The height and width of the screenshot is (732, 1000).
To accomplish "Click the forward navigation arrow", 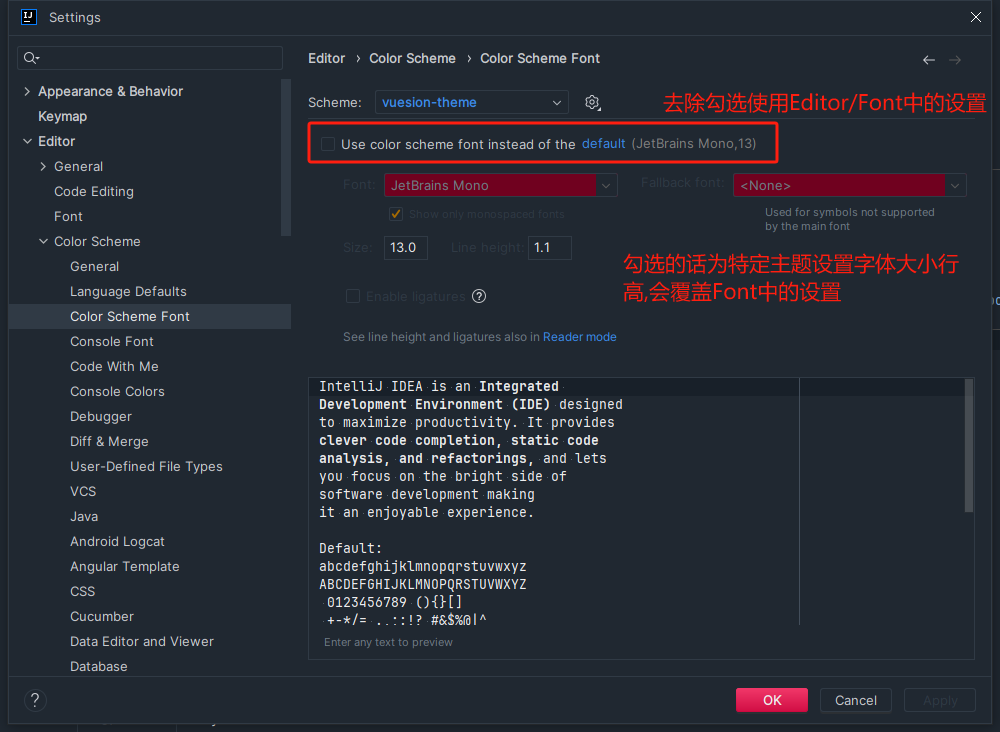I will tap(955, 59).
